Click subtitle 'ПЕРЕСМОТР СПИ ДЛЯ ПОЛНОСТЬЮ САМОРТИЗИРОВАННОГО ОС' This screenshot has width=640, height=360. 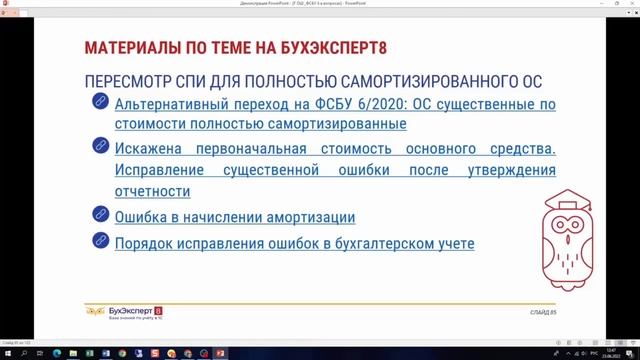point(313,82)
